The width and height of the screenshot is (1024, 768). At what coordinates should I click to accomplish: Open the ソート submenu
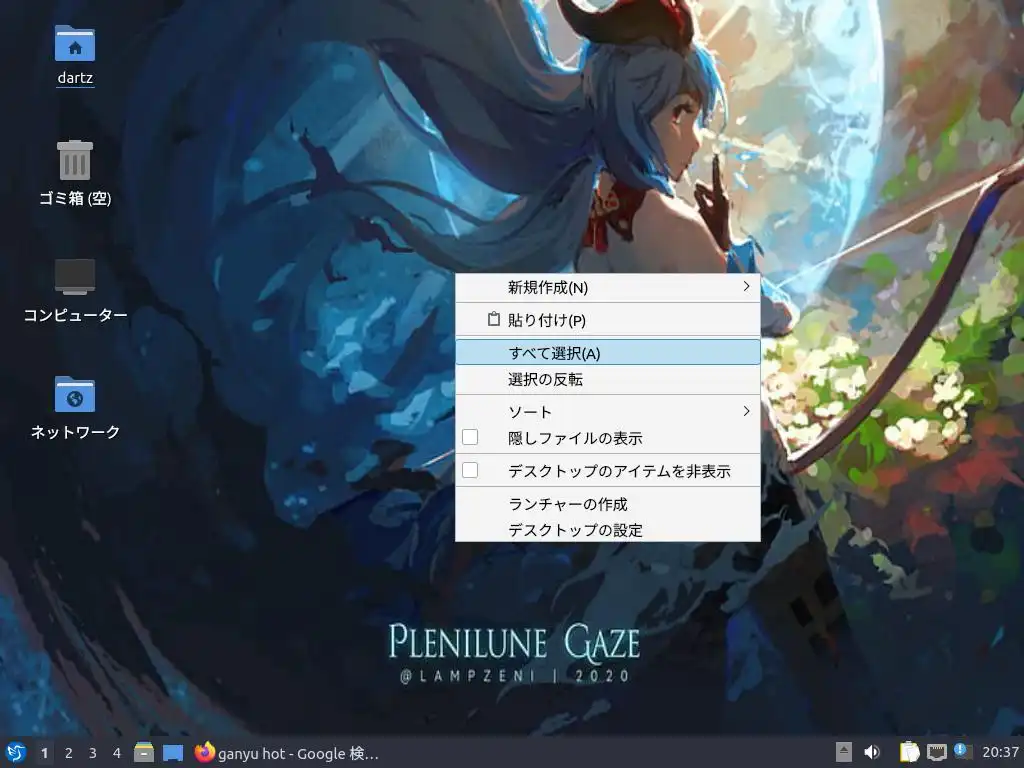tap(607, 411)
